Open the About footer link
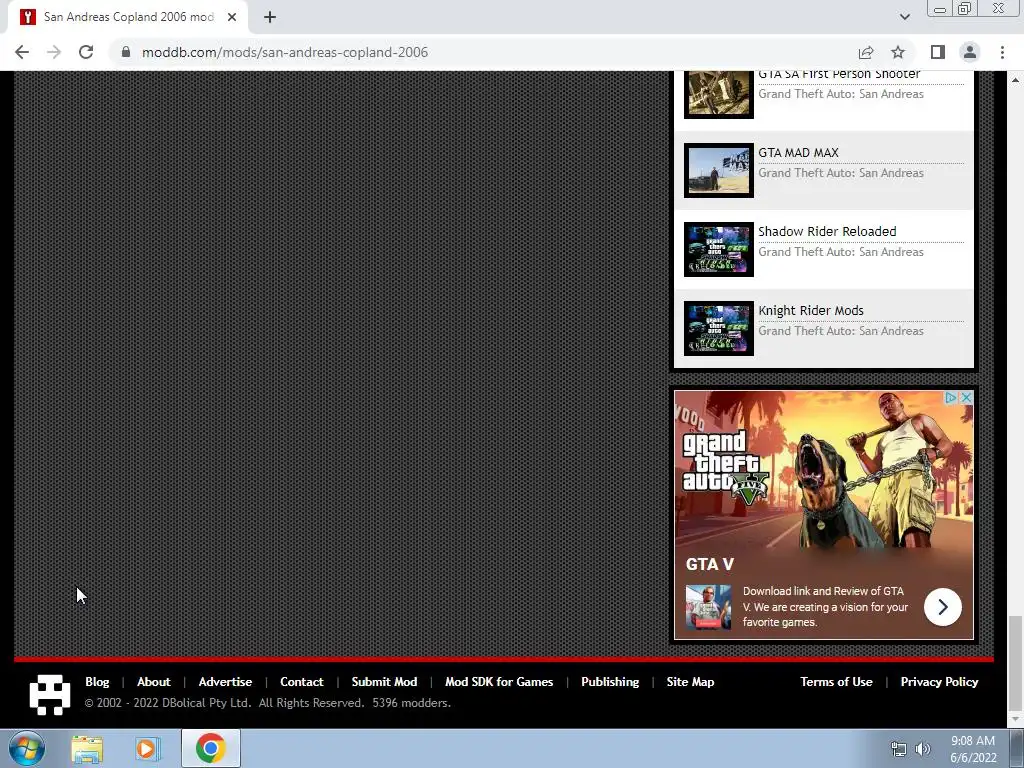 coord(153,682)
